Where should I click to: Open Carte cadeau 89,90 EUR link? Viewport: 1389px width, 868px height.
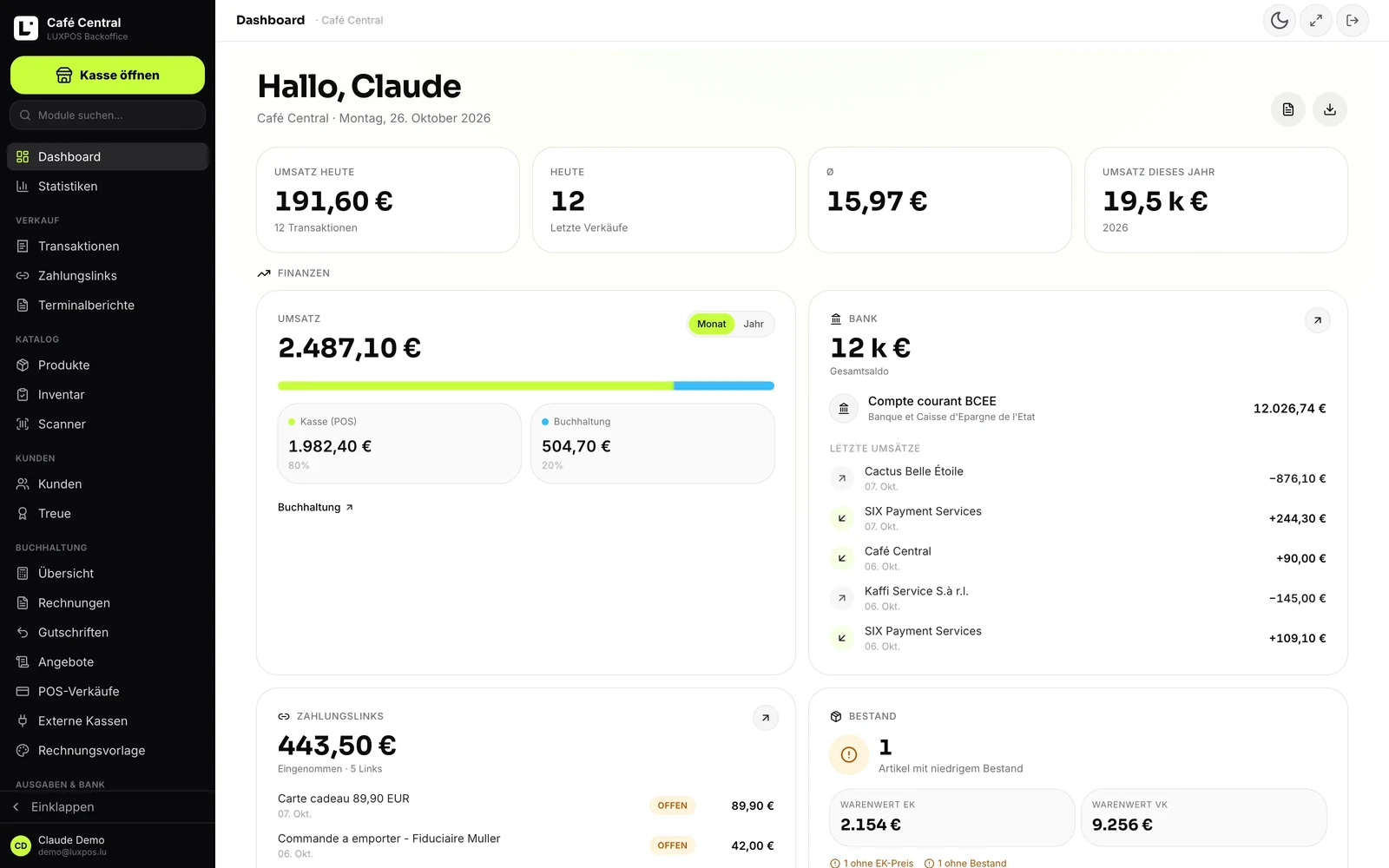(x=526, y=806)
